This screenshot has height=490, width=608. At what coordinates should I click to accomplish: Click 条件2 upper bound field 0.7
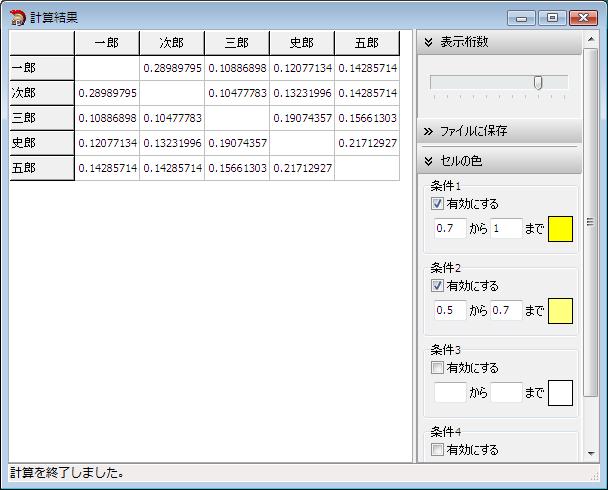point(506,311)
